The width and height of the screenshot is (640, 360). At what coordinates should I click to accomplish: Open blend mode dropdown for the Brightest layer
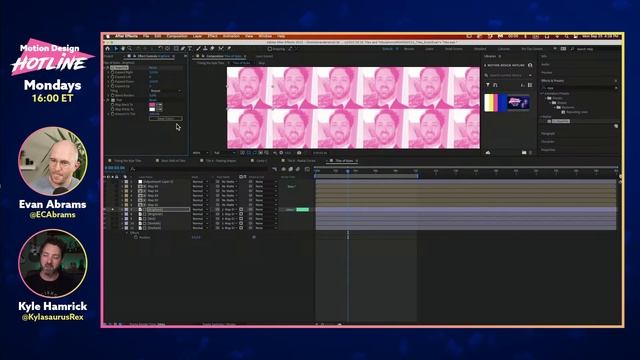click(x=200, y=209)
